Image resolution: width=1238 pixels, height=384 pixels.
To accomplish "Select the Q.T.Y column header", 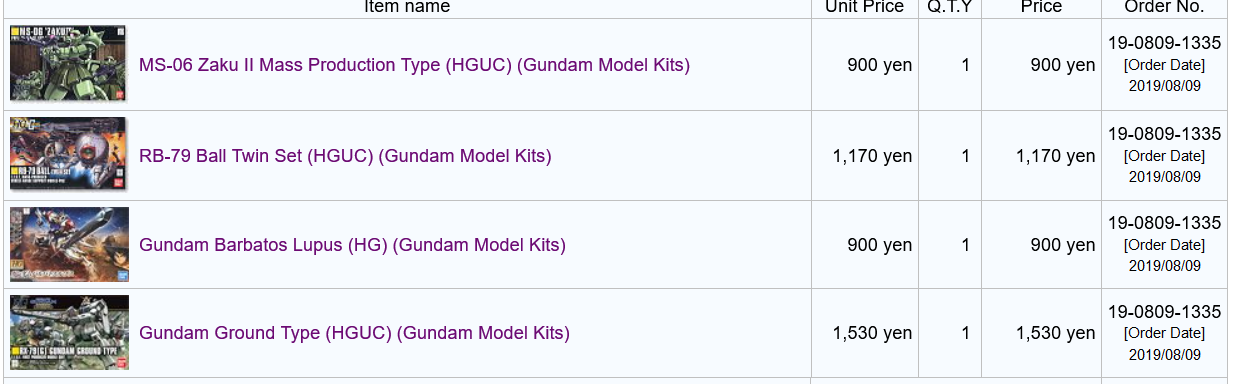I will pos(950,7).
